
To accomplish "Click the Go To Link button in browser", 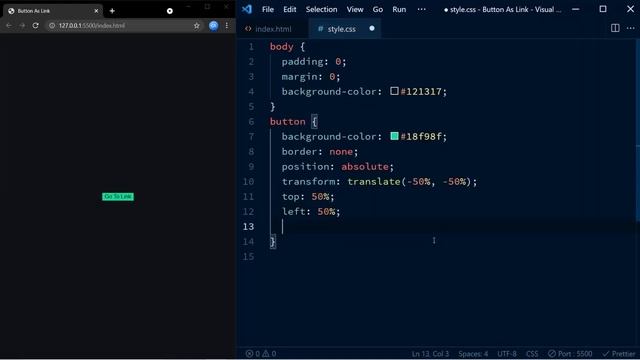I will 118,197.
